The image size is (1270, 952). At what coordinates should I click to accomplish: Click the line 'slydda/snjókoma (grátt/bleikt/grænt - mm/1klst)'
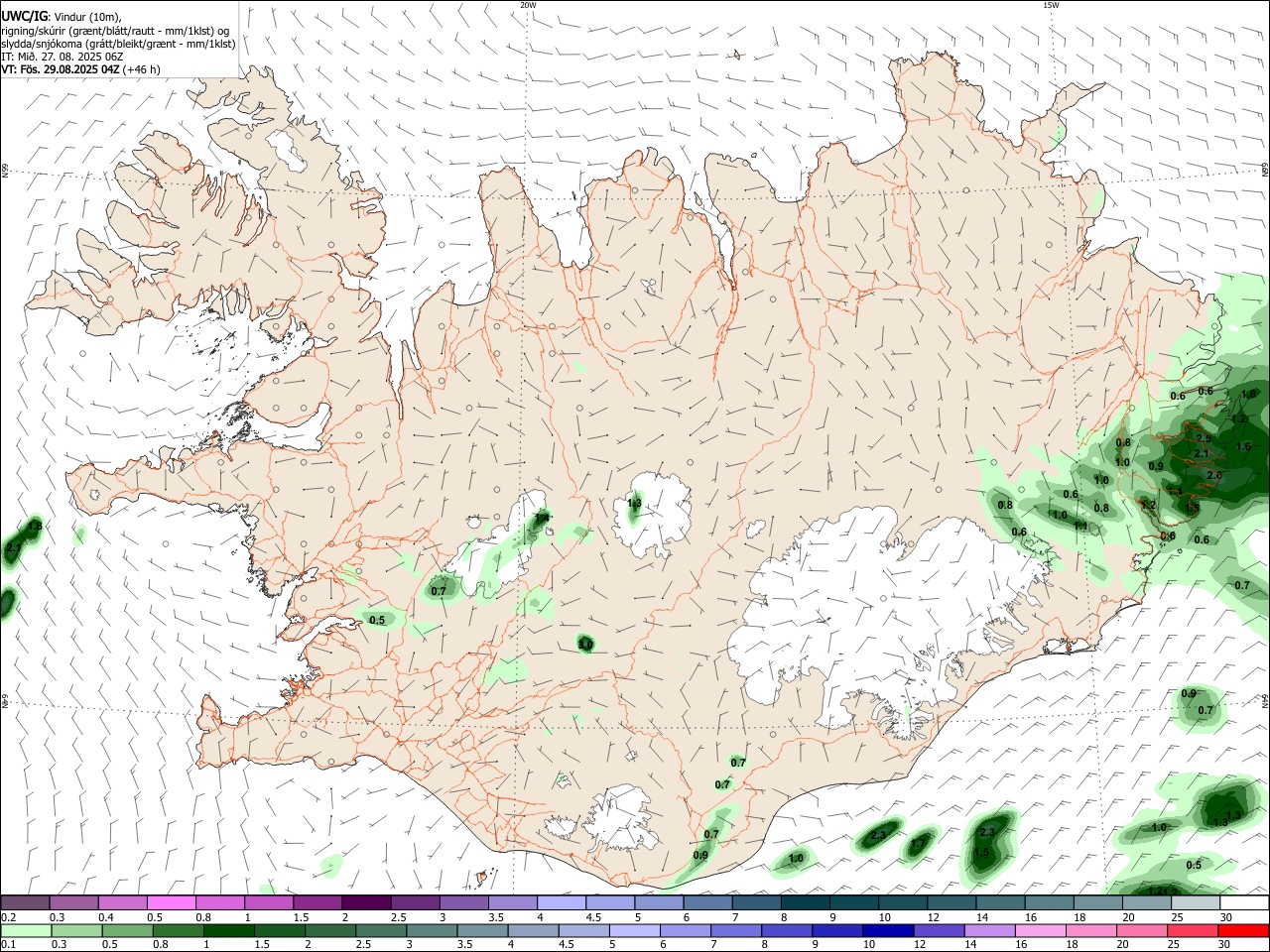click(x=118, y=44)
